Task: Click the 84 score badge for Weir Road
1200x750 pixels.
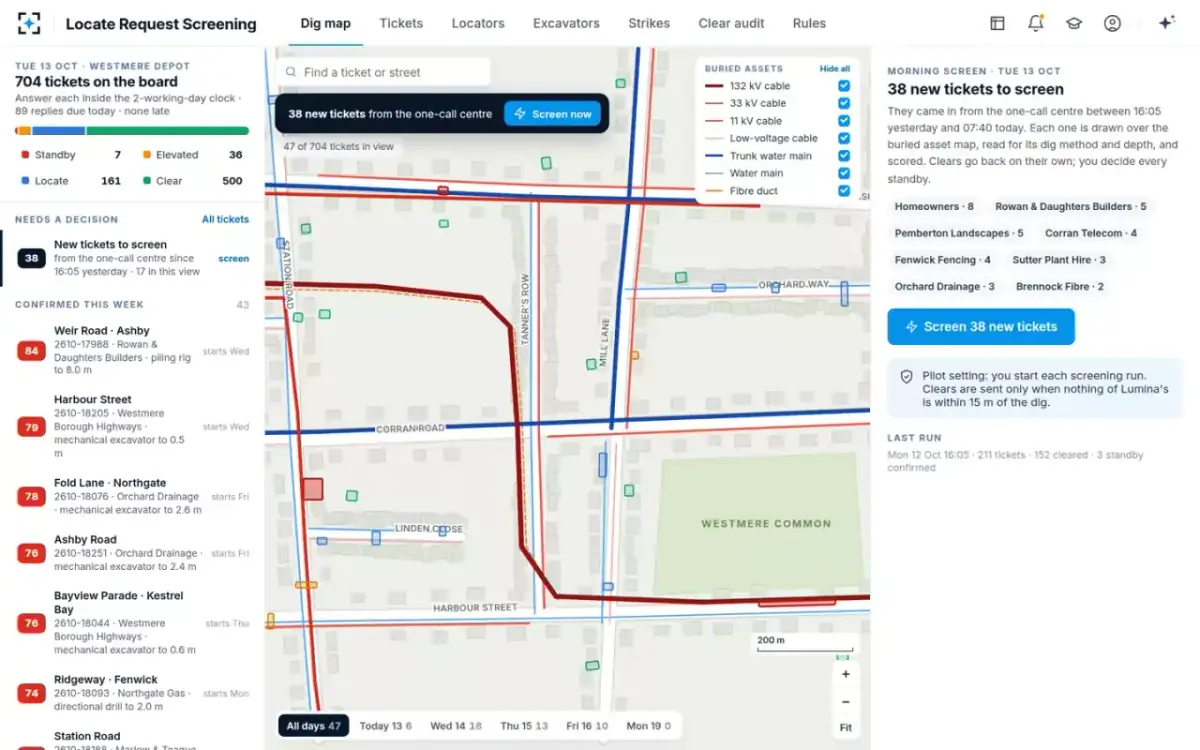Action: coord(32,351)
